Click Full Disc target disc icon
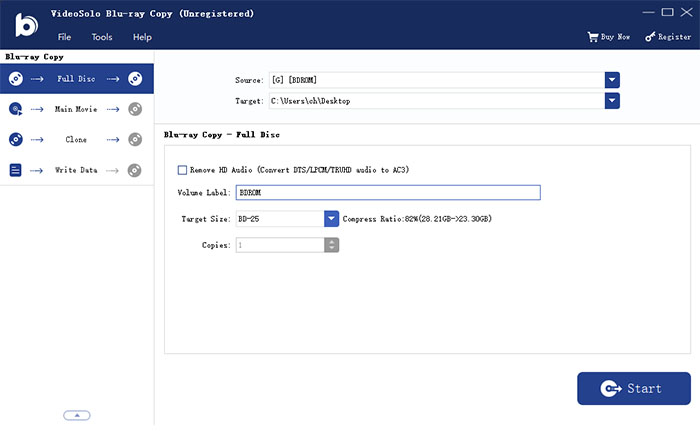 pos(135,79)
